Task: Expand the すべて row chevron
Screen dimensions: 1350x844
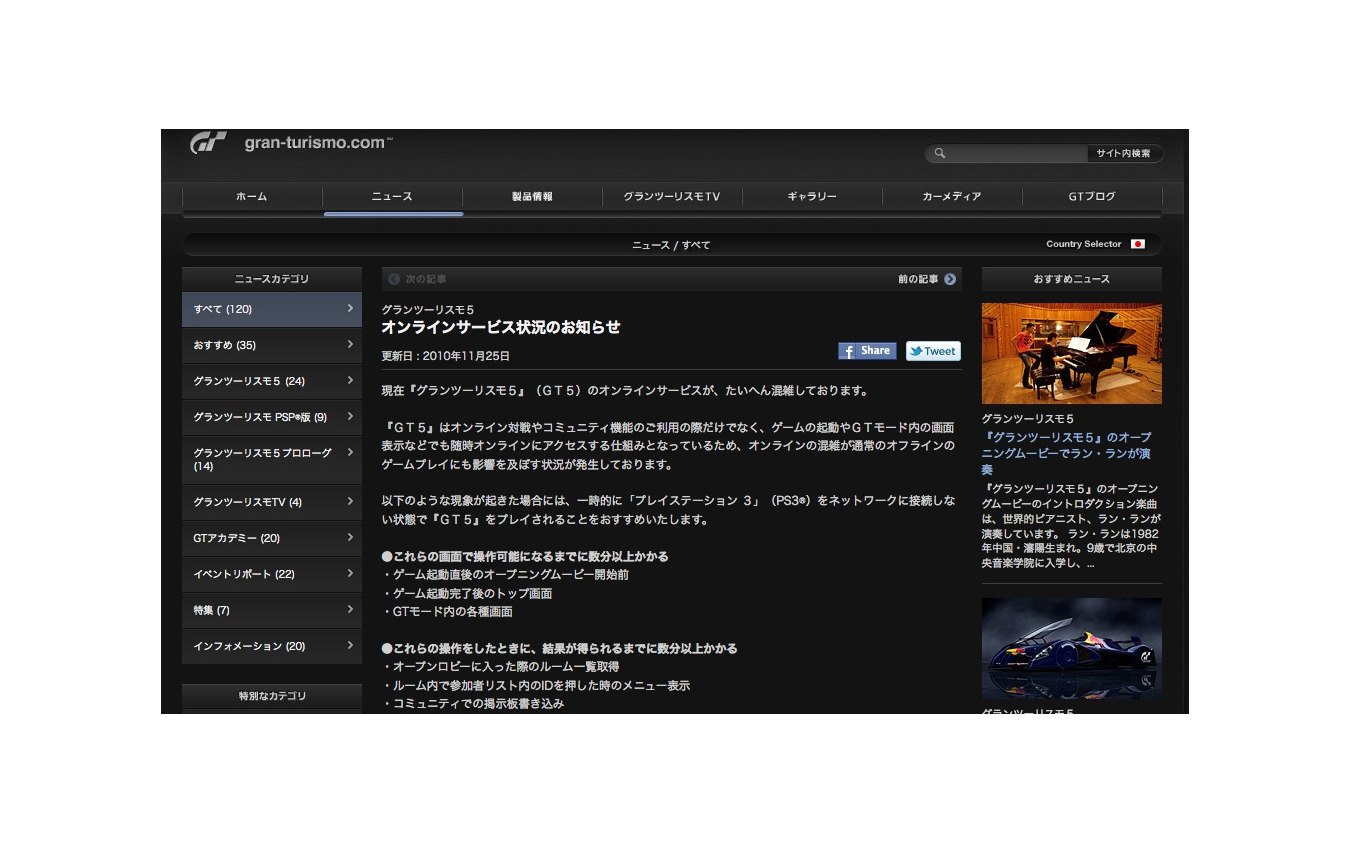Action: click(x=350, y=308)
